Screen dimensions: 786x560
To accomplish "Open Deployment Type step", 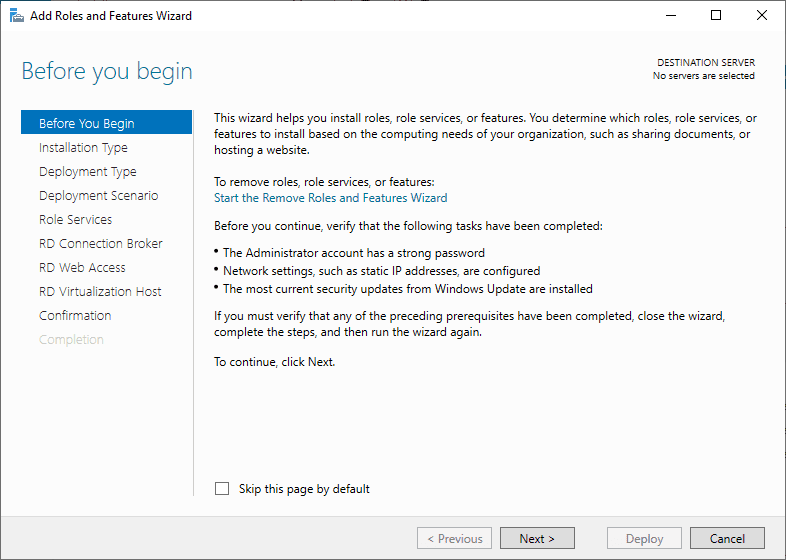I will coord(88,172).
